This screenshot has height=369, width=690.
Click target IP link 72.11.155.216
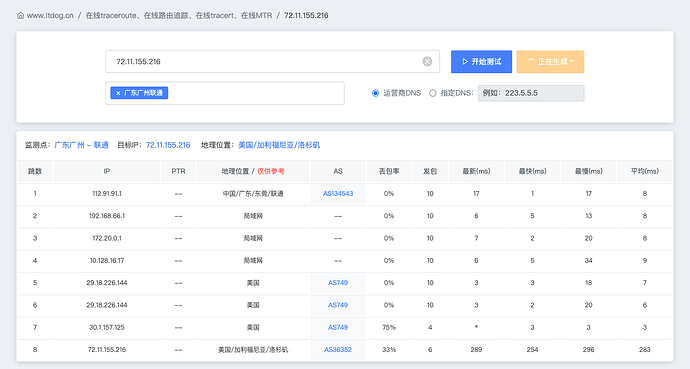168,145
